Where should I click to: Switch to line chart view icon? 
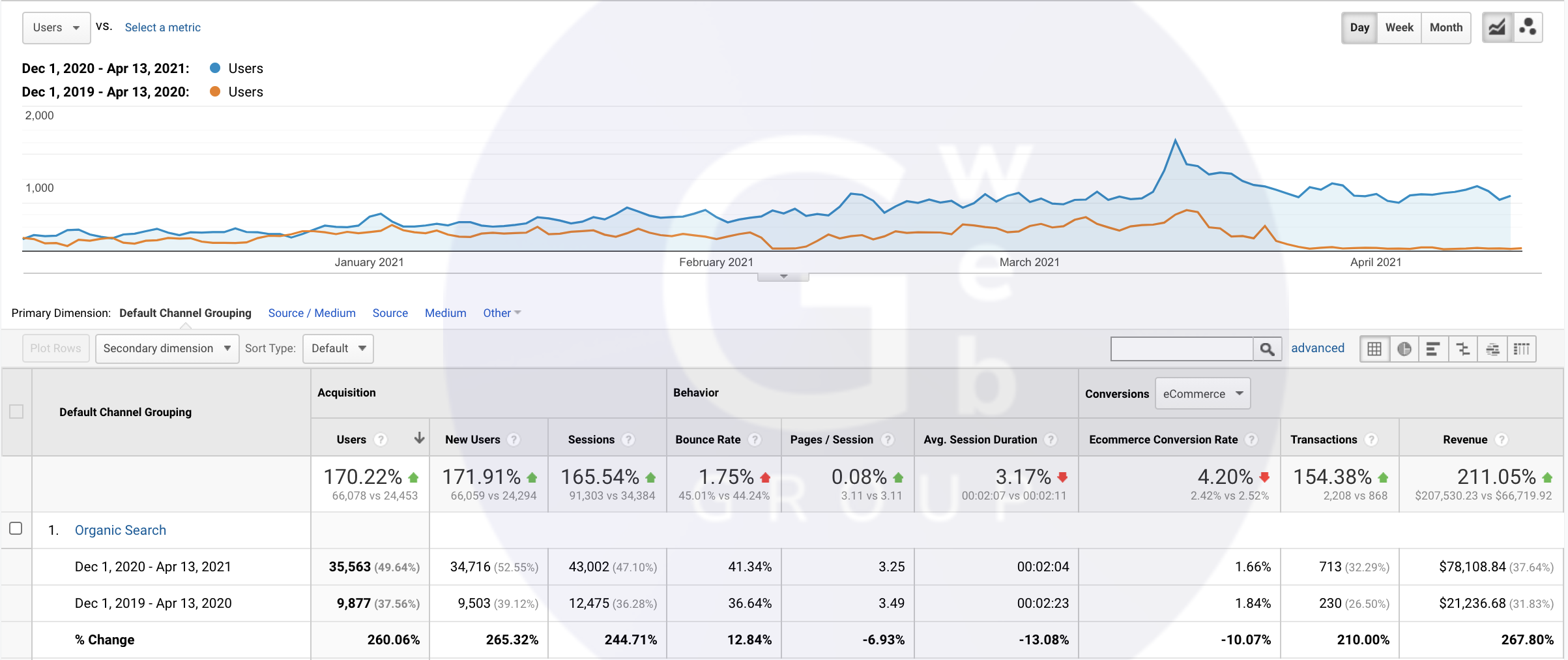click(x=1497, y=27)
